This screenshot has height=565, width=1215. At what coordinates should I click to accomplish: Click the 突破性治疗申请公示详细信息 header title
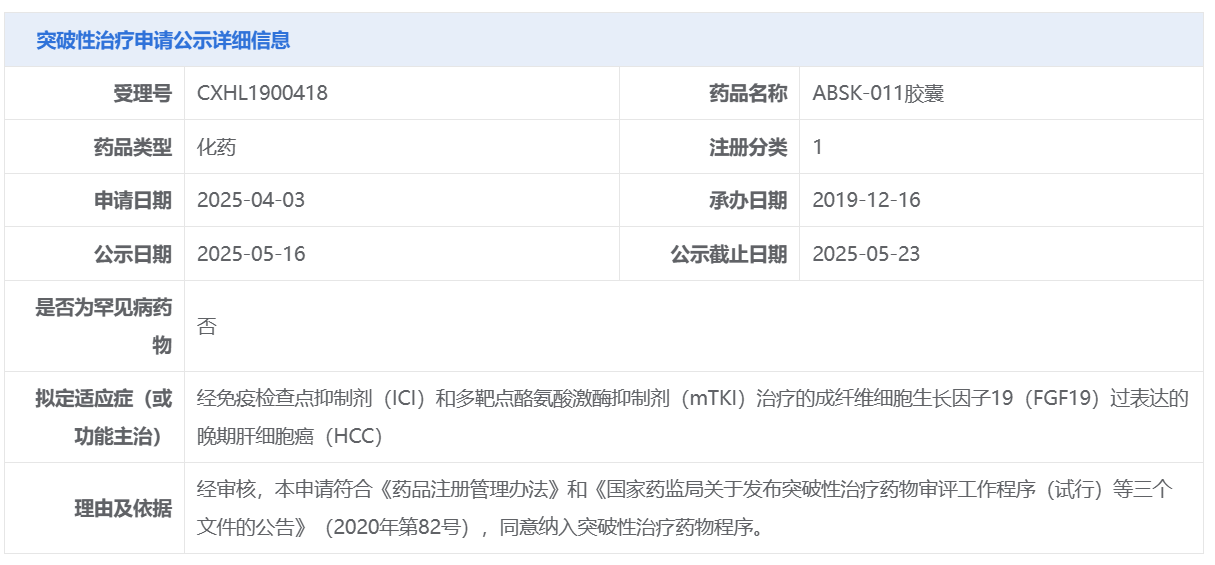coord(163,41)
